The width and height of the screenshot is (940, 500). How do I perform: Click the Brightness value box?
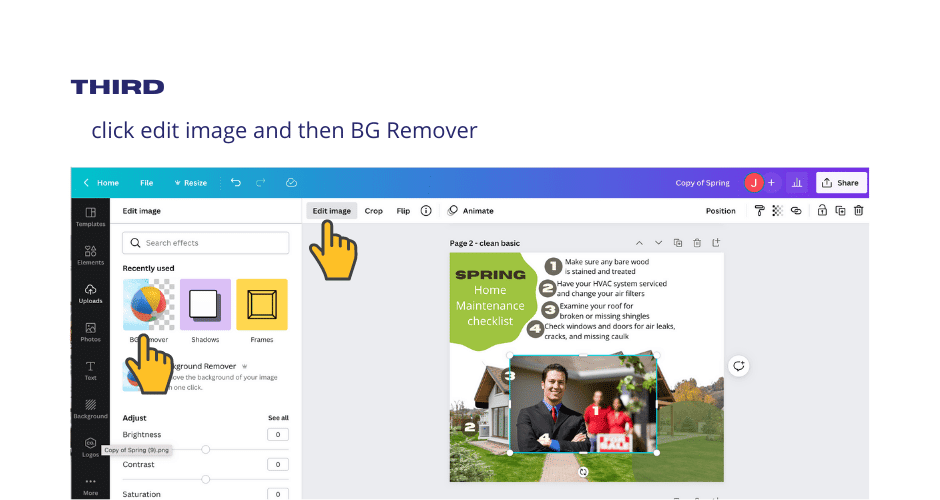[x=278, y=435]
